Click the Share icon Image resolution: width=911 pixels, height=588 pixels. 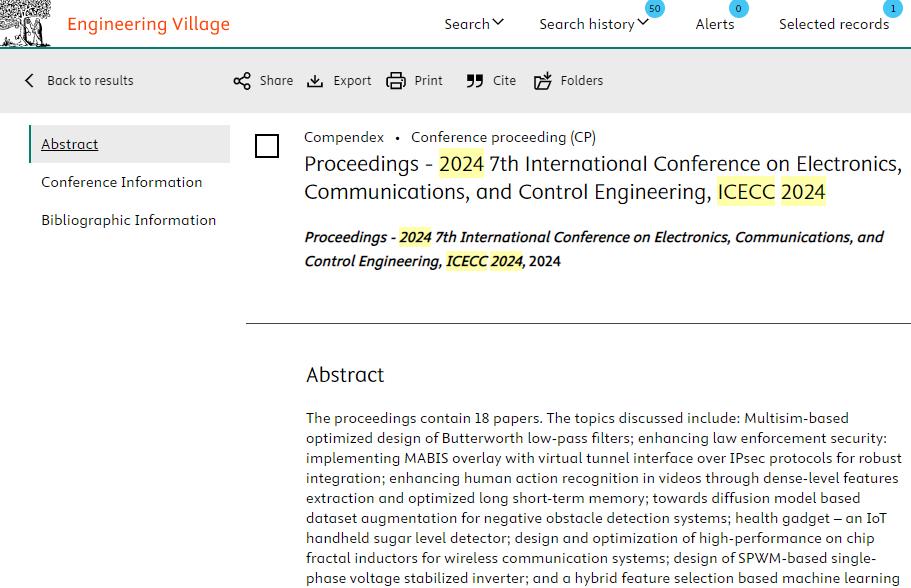tap(242, 81)
